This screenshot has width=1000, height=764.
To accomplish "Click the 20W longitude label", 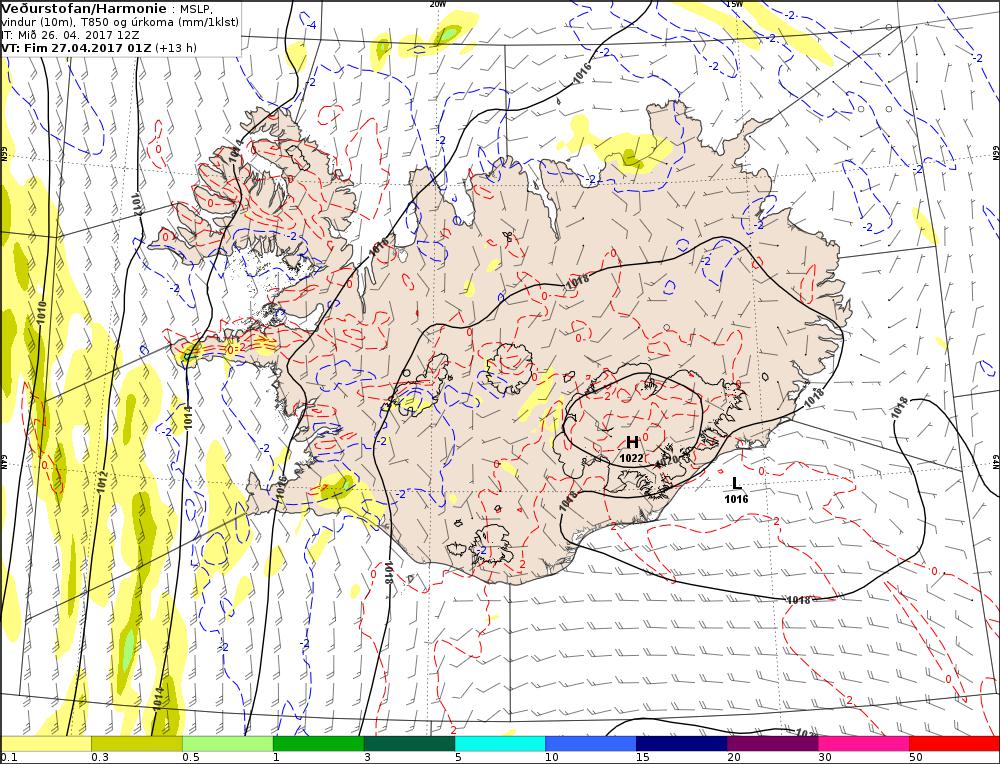I will click(438, 4).
